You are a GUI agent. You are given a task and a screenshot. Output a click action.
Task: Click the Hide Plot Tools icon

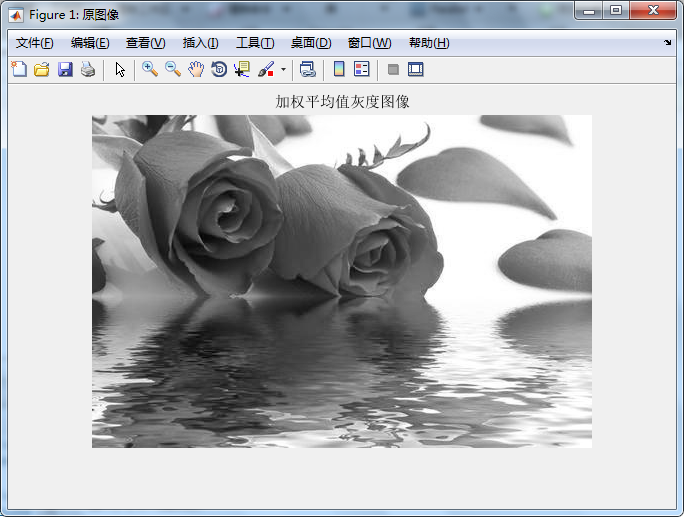pyautogui.click(x=393, y=69)
